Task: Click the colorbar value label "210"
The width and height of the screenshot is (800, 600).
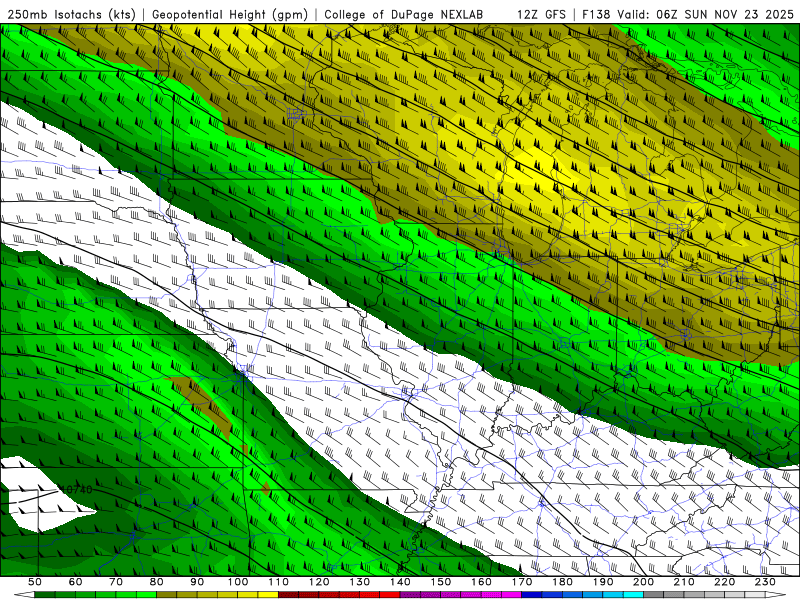Action: click(684, 582)
